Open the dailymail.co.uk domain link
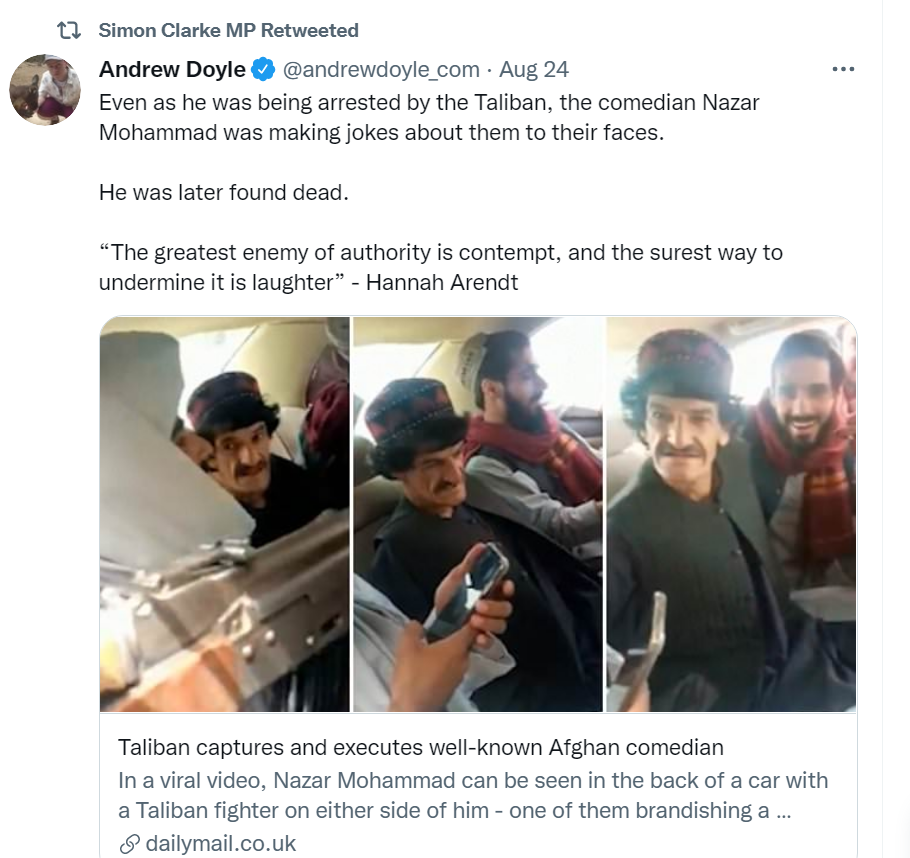The width and height of the screenshot is (910, 858). pyautogui.click(x=221, y=844)
